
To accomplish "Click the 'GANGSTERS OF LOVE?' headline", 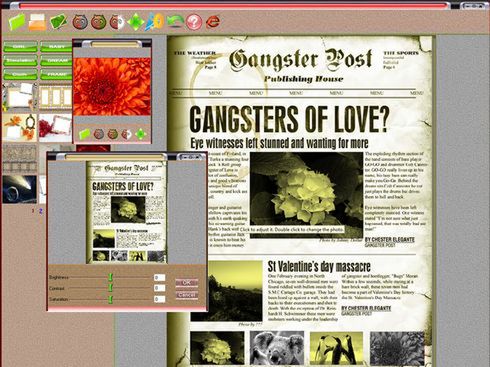I will tap(289, 119).
